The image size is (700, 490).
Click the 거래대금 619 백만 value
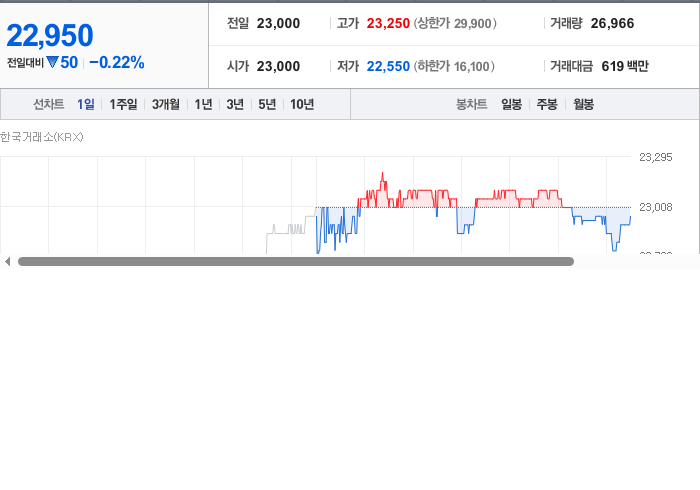[625, 66]
